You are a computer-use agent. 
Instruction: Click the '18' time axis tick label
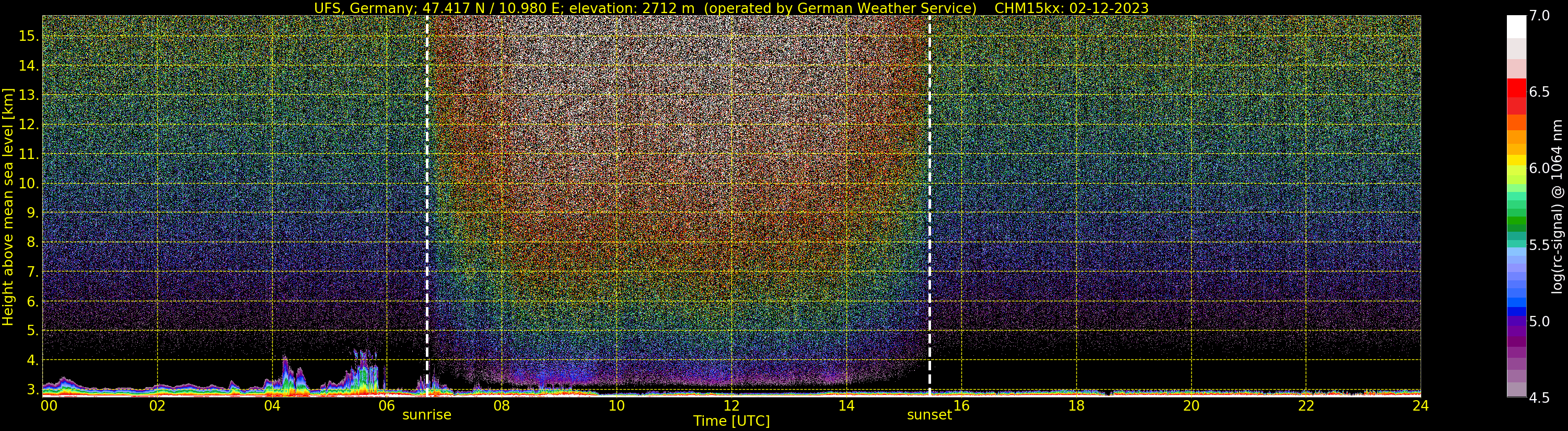(1076, 405)
